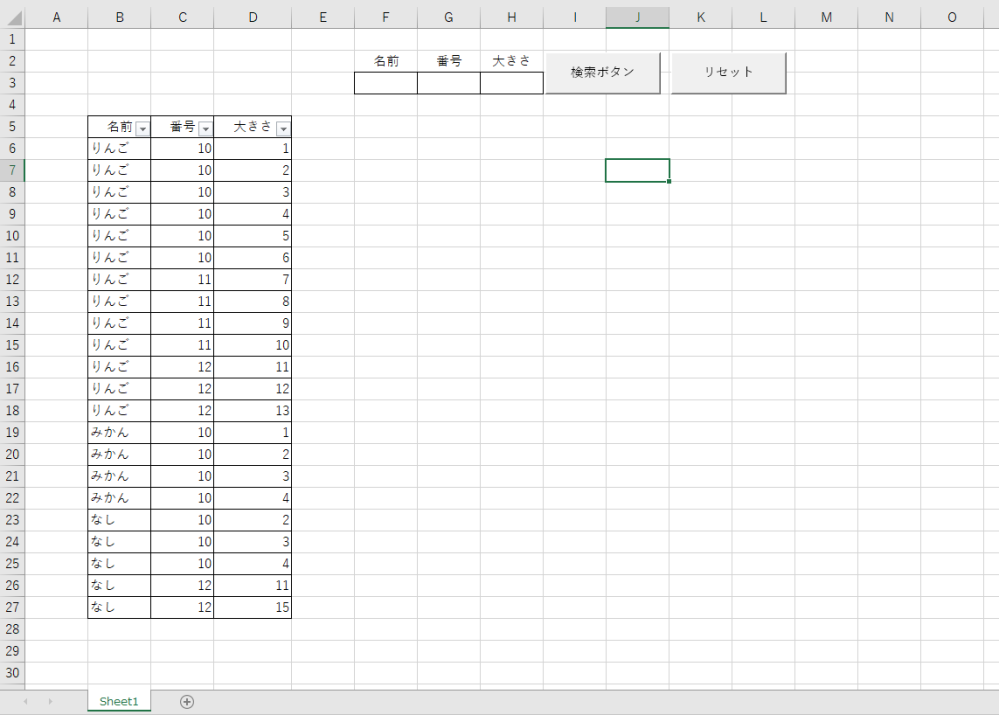999x715 pixels.
Task: Click the Select All corner triangle
Action: [13, 18]
